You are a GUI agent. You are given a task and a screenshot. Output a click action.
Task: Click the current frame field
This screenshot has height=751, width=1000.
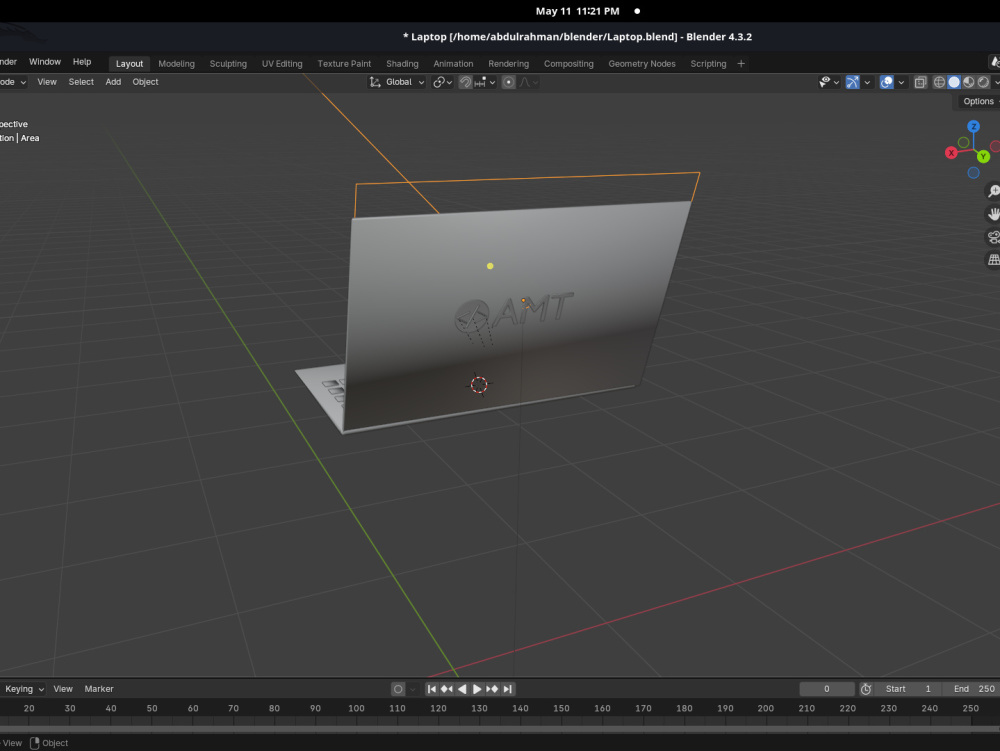(x=827, y=689)
